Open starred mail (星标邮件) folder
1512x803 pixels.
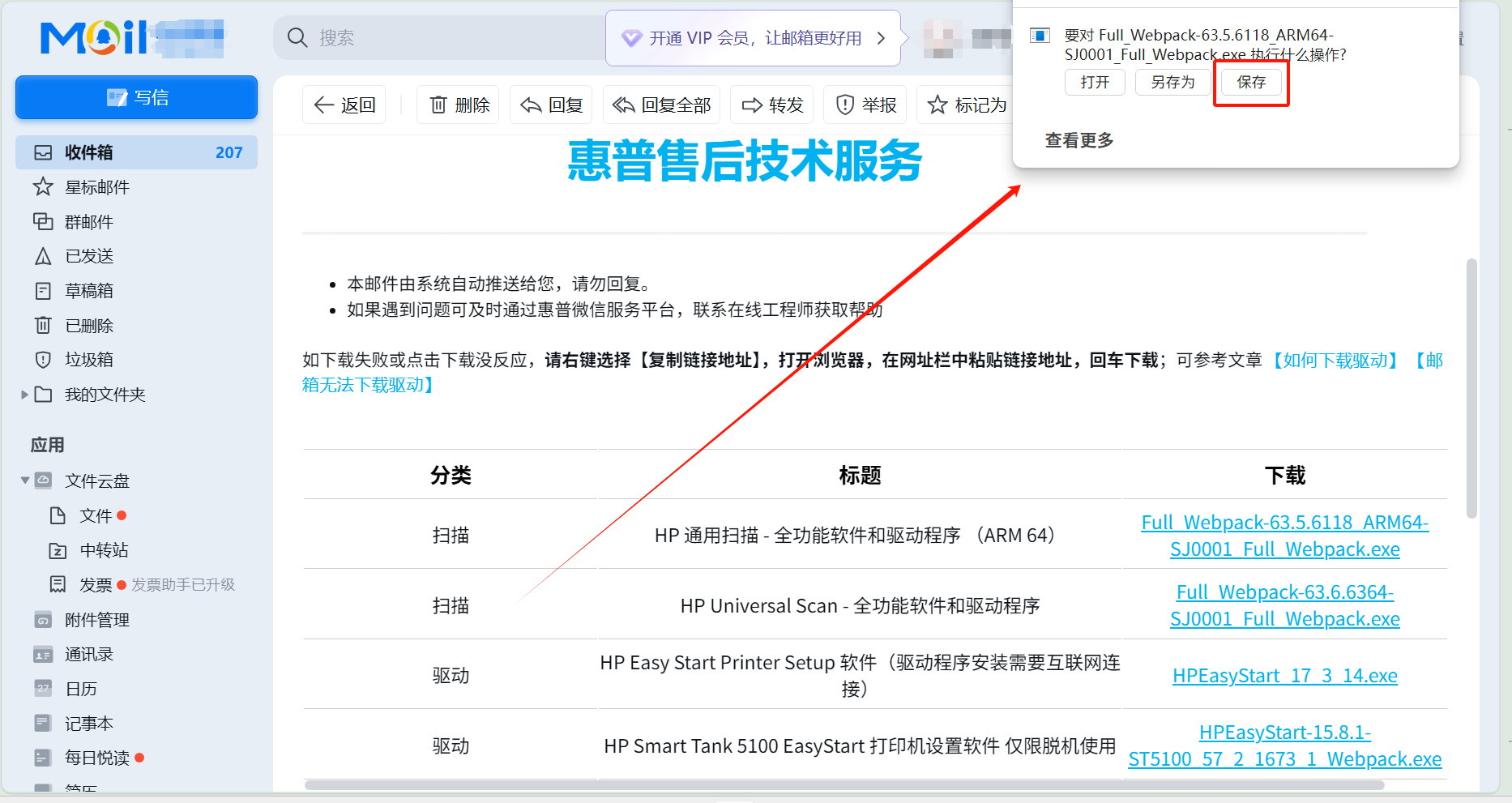click(x=96, y=187)
